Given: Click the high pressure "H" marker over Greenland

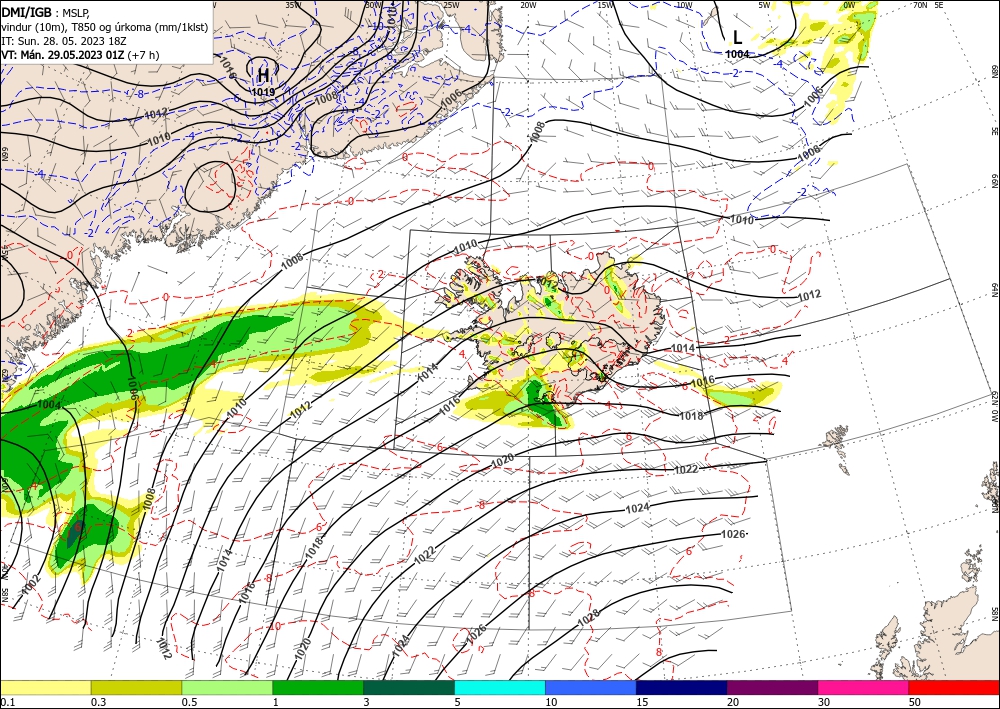Looking at the screenshot, I should coord(263,76).
